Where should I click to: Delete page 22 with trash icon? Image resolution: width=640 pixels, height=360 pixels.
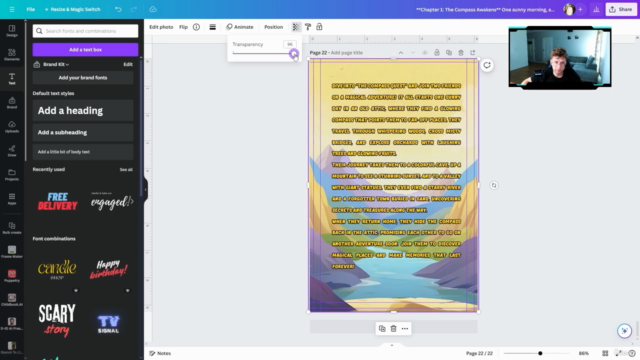pyautogui.click(x=461, y=53)
